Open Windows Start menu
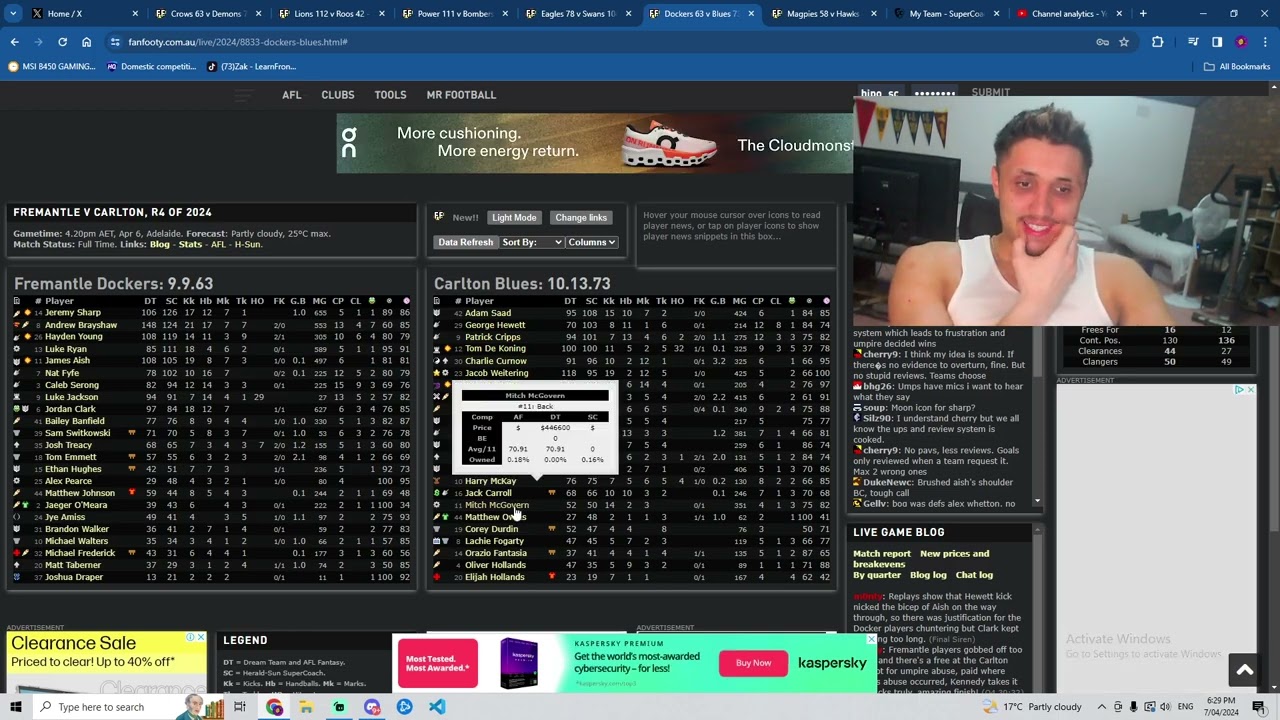This screenshot has height=720, width=1280. 15,707
